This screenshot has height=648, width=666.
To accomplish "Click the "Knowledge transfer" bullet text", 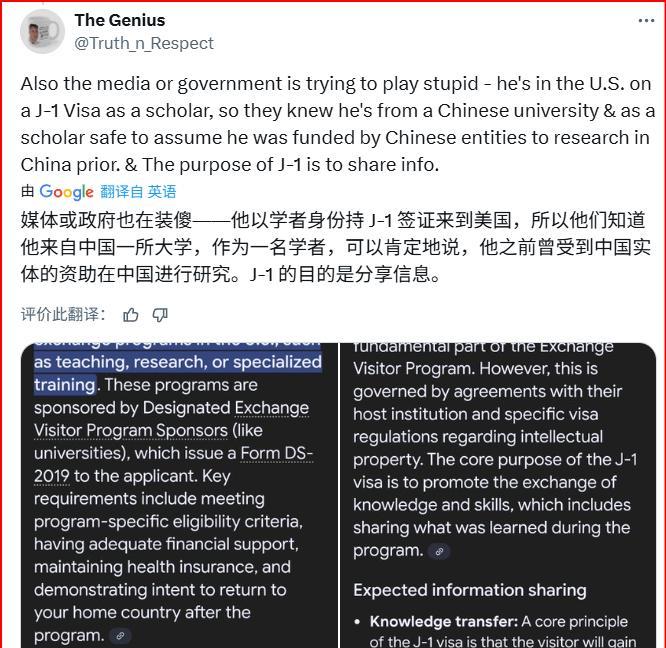I will (x=444, y=622).
